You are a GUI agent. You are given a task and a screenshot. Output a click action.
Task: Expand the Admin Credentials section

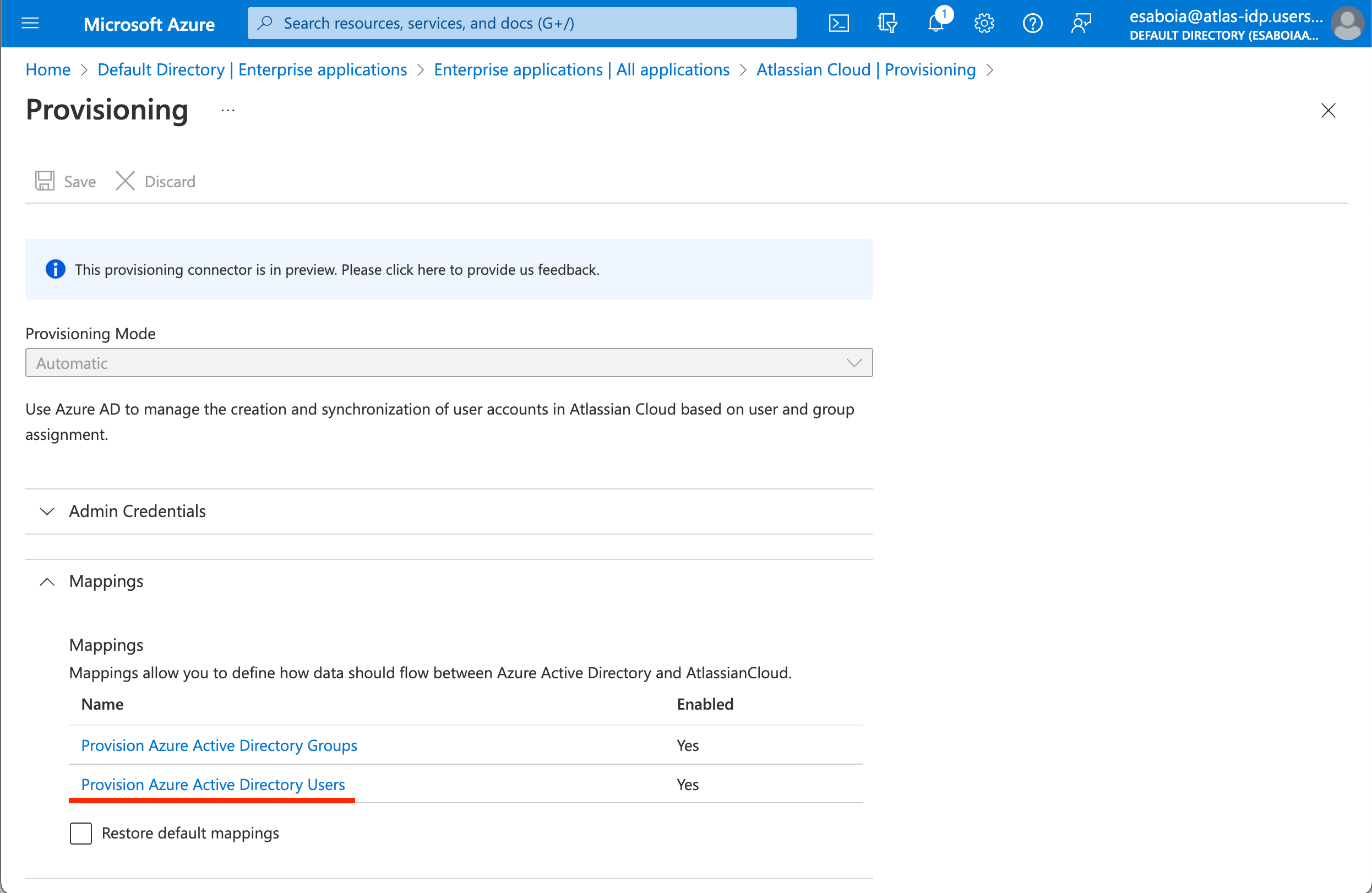tap(137, 511)
